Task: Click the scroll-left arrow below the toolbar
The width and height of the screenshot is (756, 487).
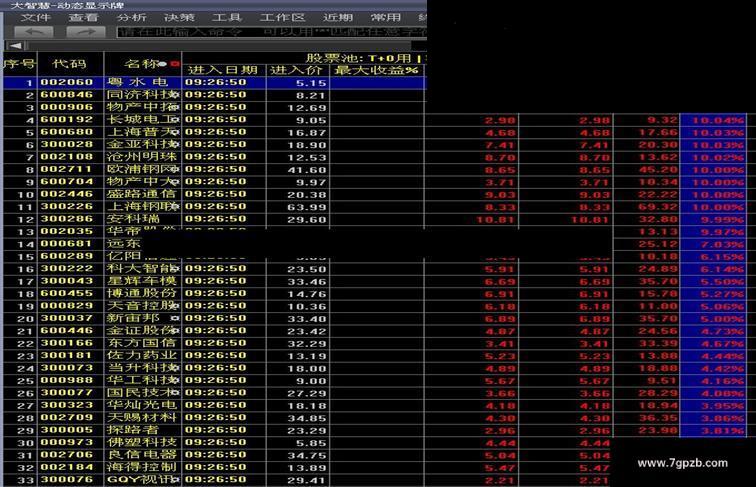Action: (15, 46)
